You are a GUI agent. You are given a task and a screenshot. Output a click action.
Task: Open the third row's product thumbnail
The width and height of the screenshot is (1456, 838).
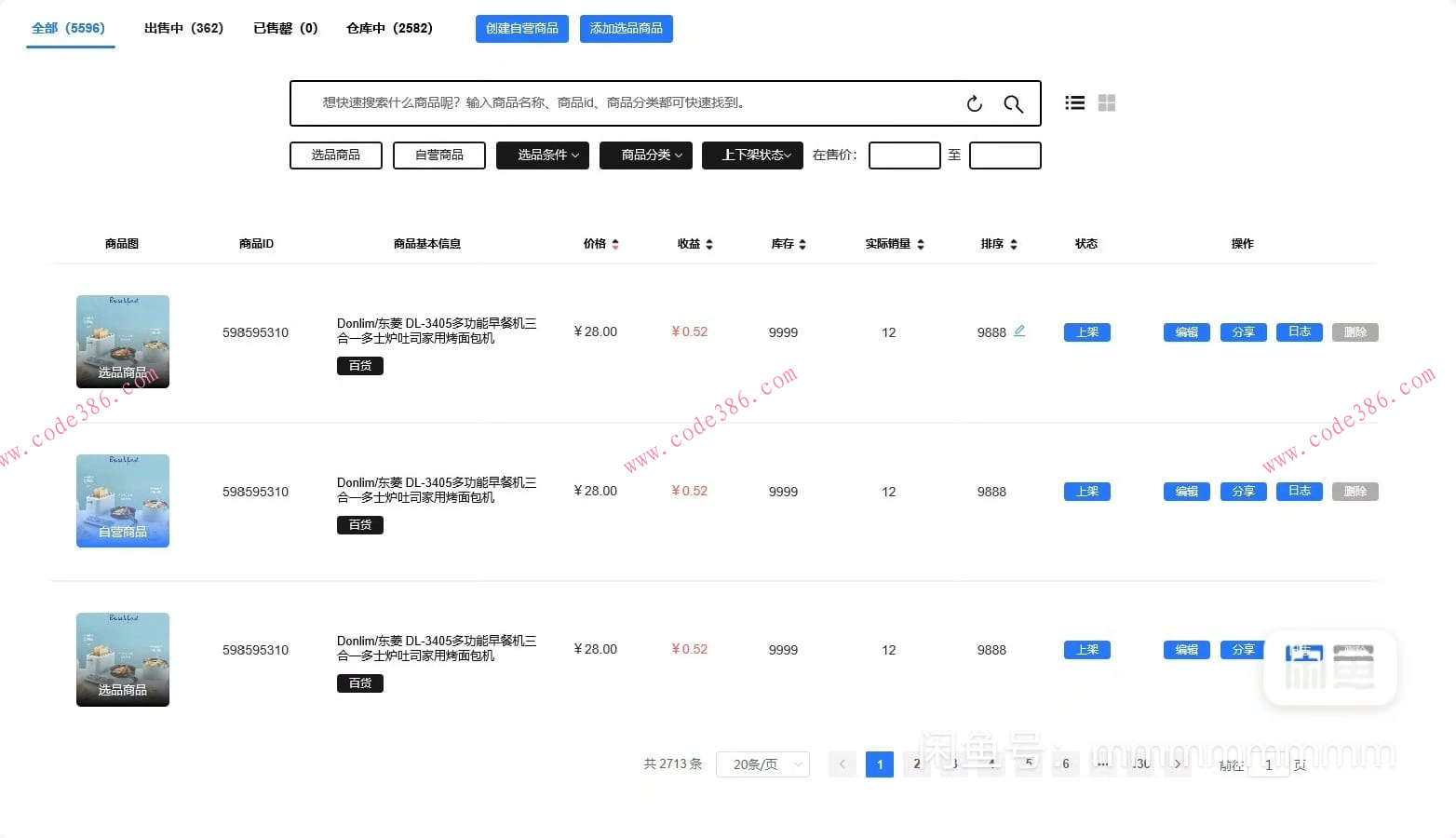[123, 659]
